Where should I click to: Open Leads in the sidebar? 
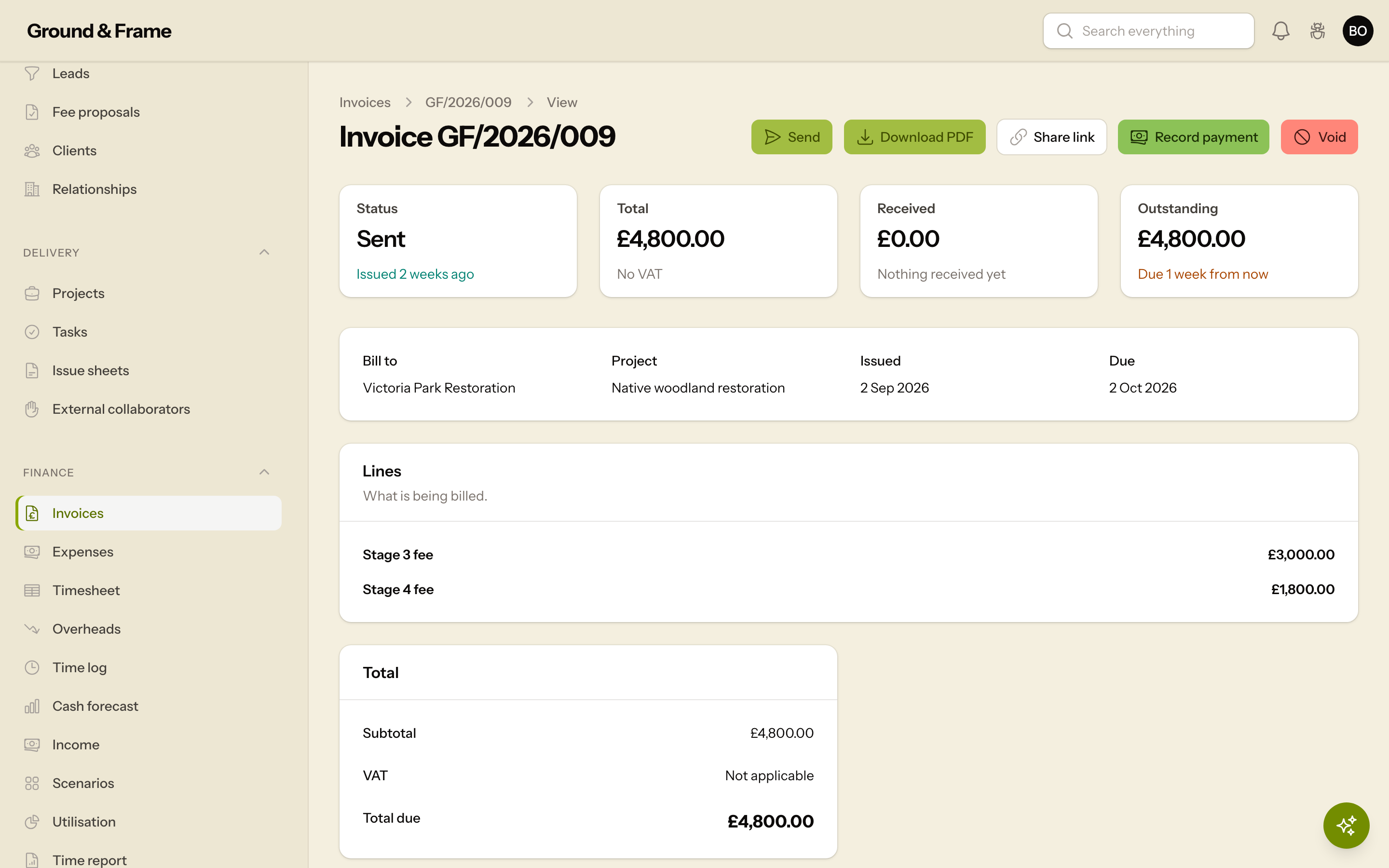pyautogui.click(x=148, y=73)
